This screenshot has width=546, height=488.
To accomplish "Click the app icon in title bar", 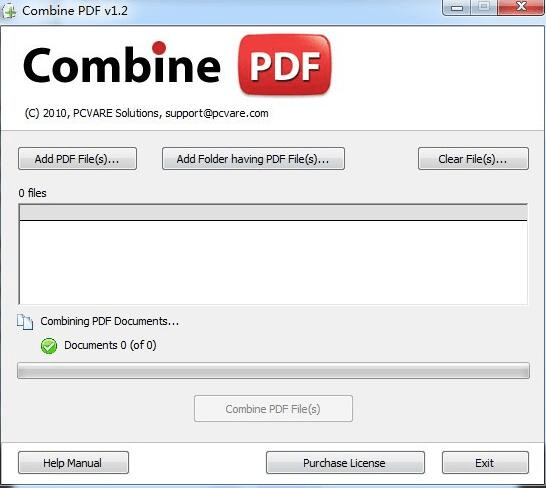I will click(x=9, y=11).
